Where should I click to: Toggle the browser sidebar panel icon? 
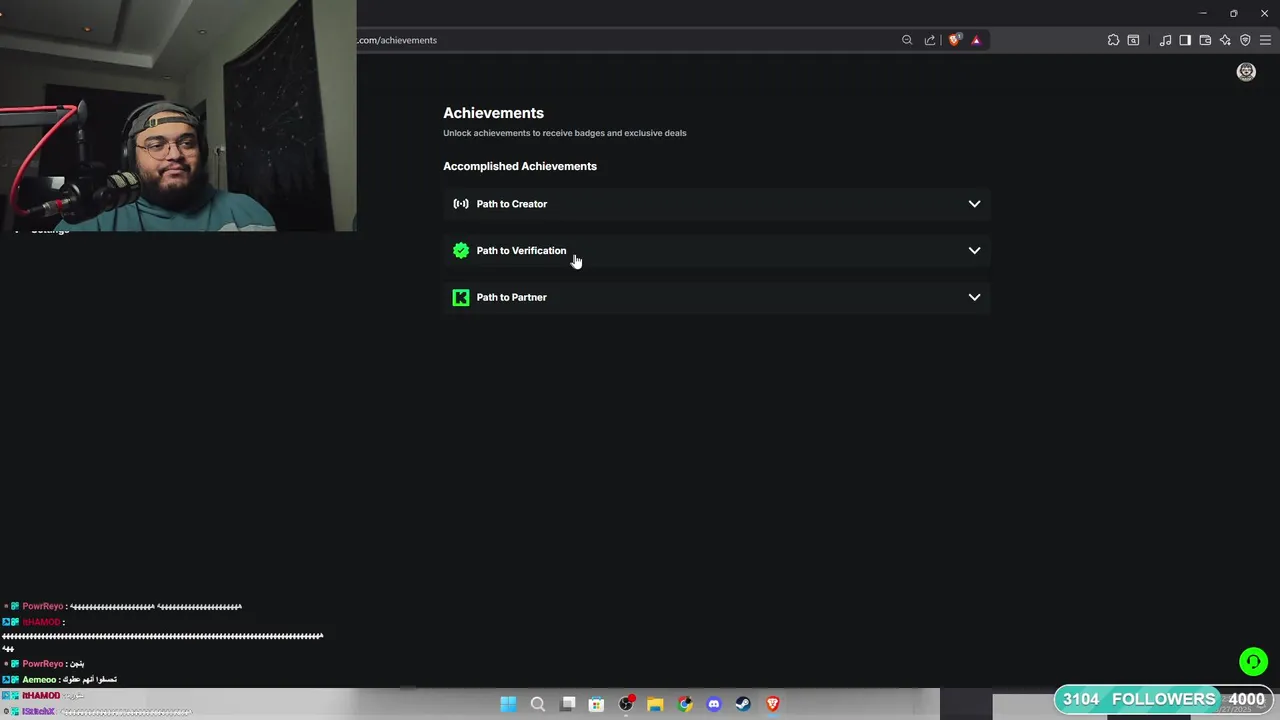(x=1185, y=40)
